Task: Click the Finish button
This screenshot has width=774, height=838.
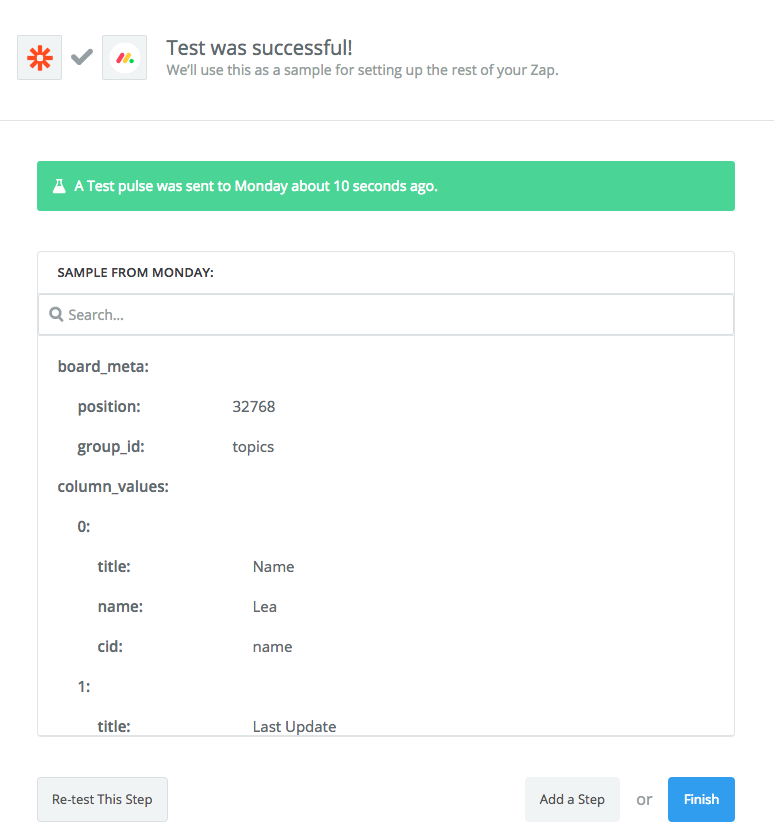Action: point(701,800)
